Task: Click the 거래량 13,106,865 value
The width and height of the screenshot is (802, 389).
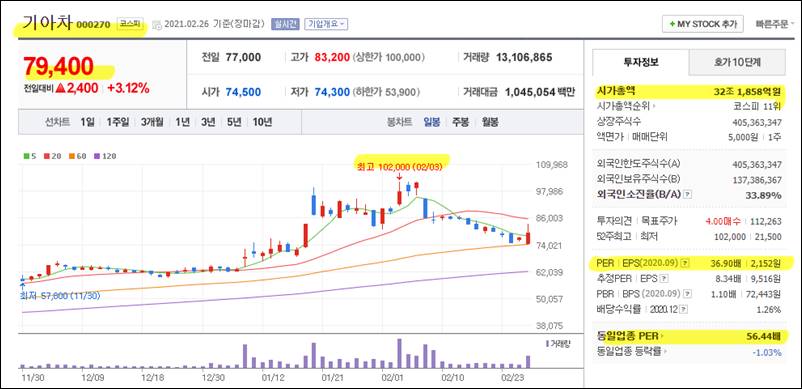Action: 524,57
